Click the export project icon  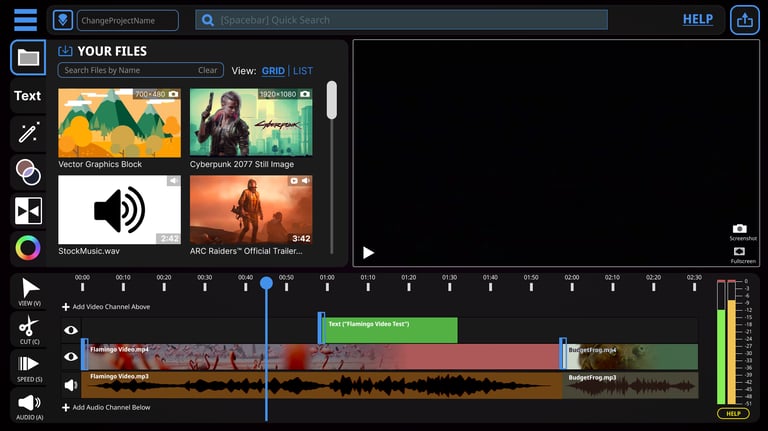(744, 20)
